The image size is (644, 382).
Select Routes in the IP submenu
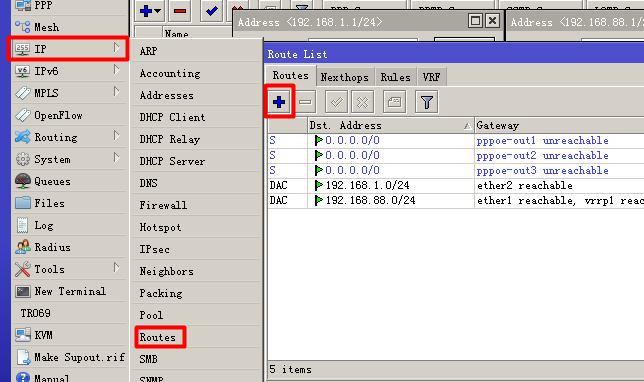160,337
